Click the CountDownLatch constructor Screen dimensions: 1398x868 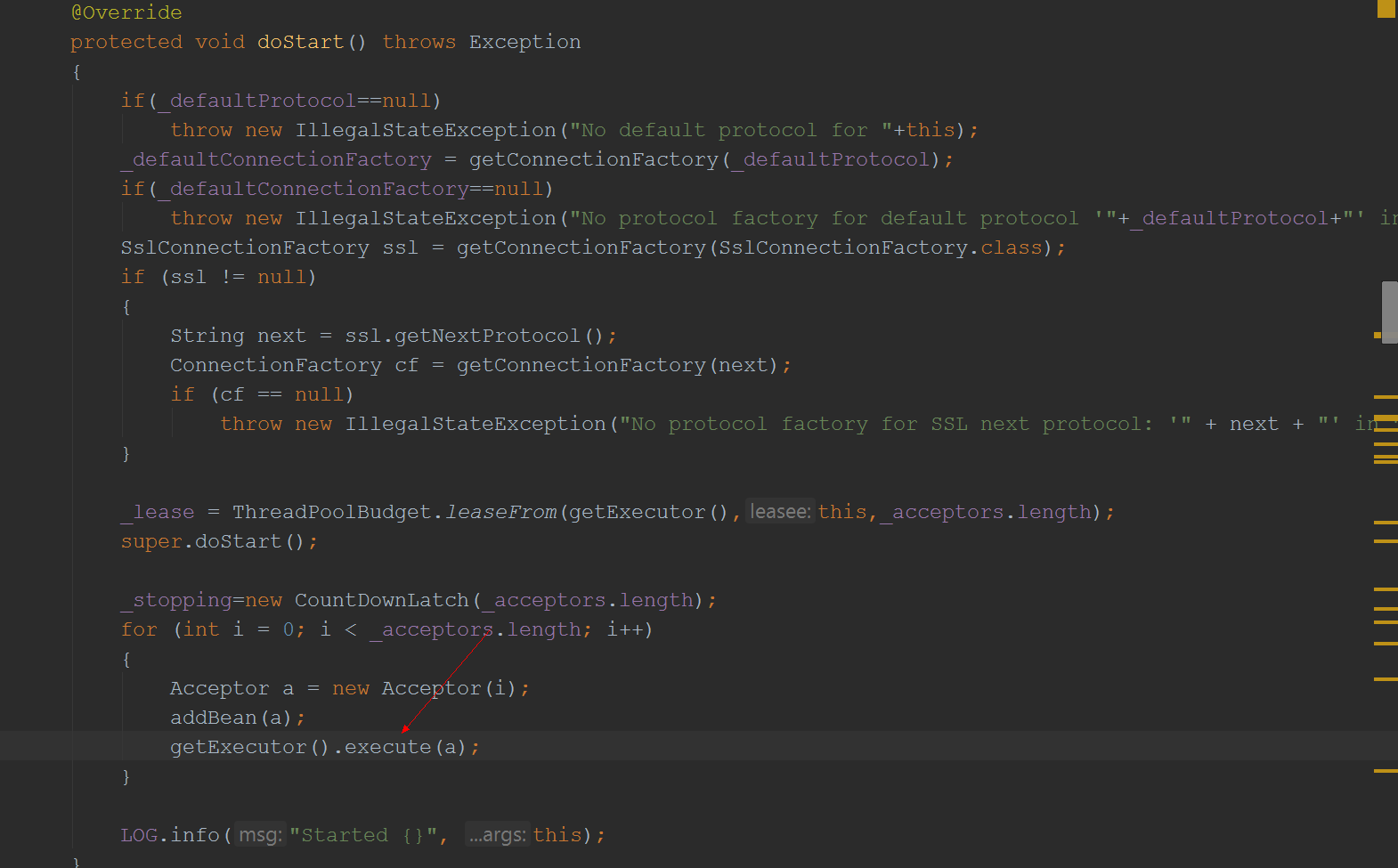pyautogui.click(x=381, y=600)
